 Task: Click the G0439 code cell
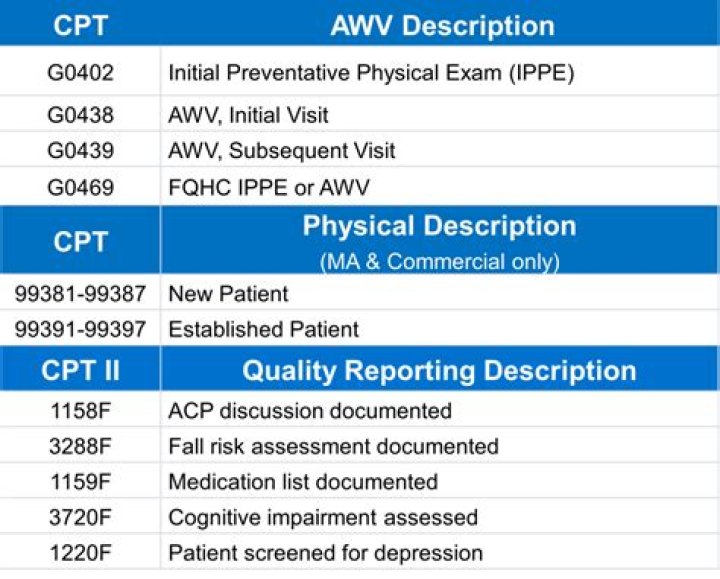pyautogui.click(x=80, y=151)
